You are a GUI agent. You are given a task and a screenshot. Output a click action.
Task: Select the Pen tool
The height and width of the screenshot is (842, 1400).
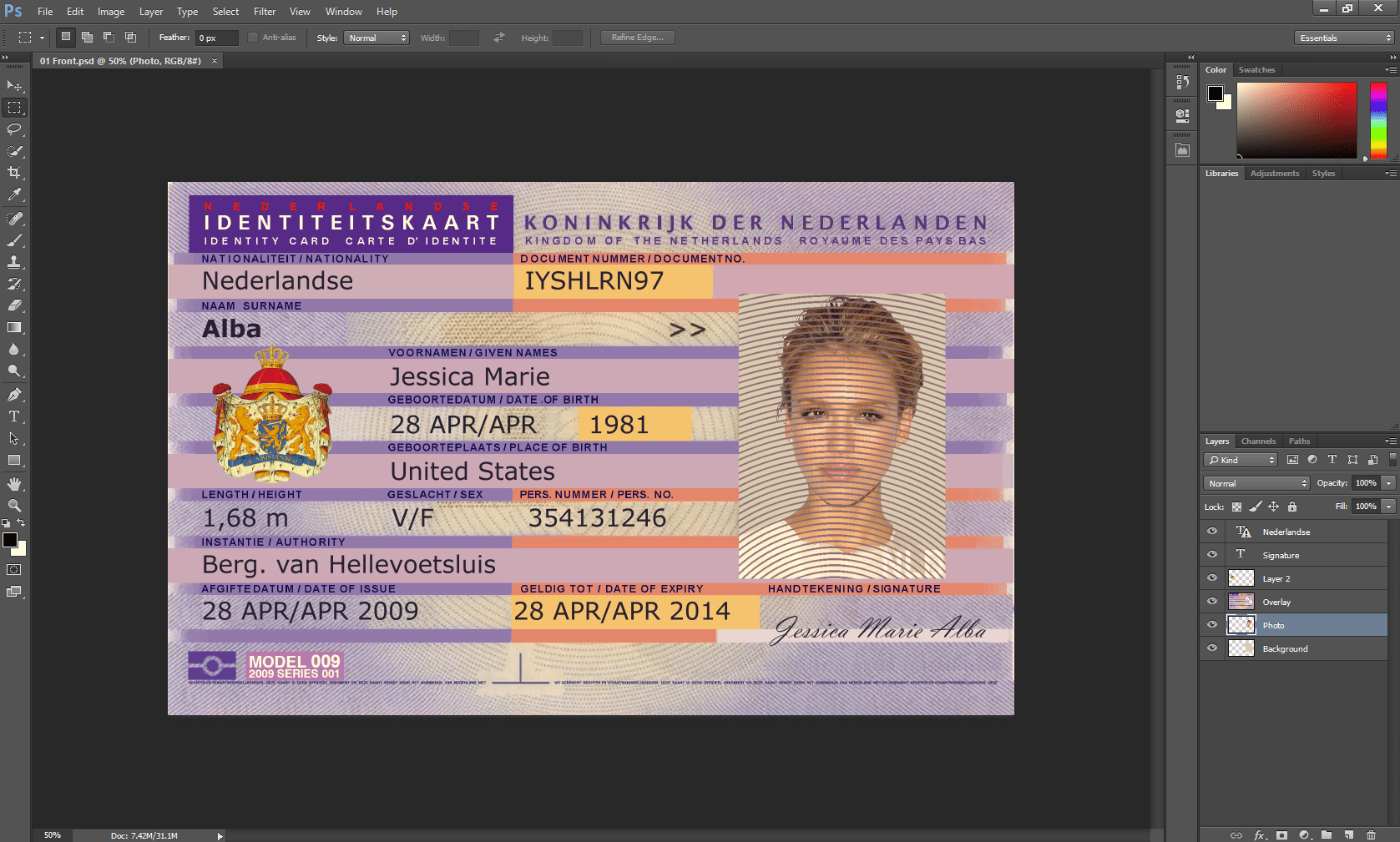tap(14, 395)
